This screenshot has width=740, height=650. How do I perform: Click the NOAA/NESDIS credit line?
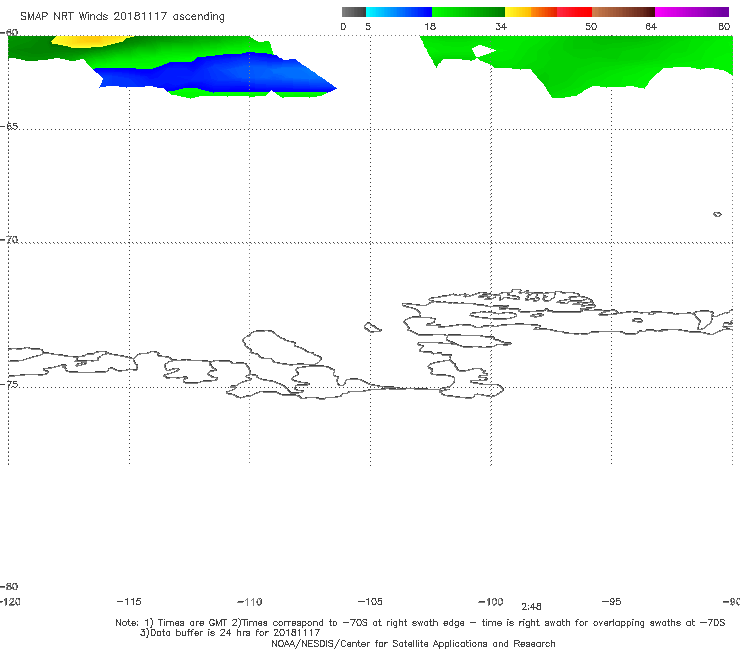[x=413, y=644]
